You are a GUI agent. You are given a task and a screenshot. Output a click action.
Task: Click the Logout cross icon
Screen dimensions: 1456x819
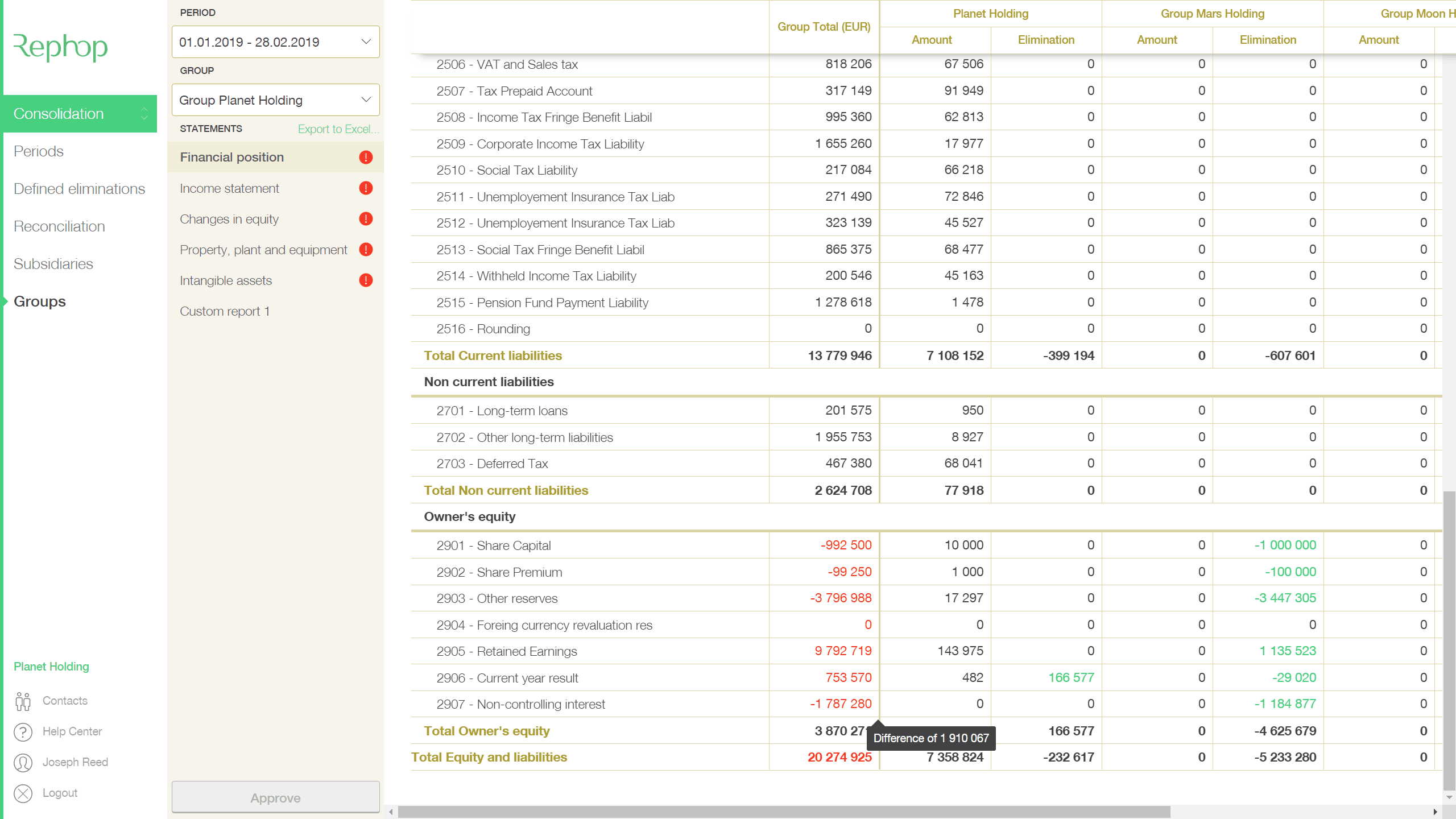23,793
